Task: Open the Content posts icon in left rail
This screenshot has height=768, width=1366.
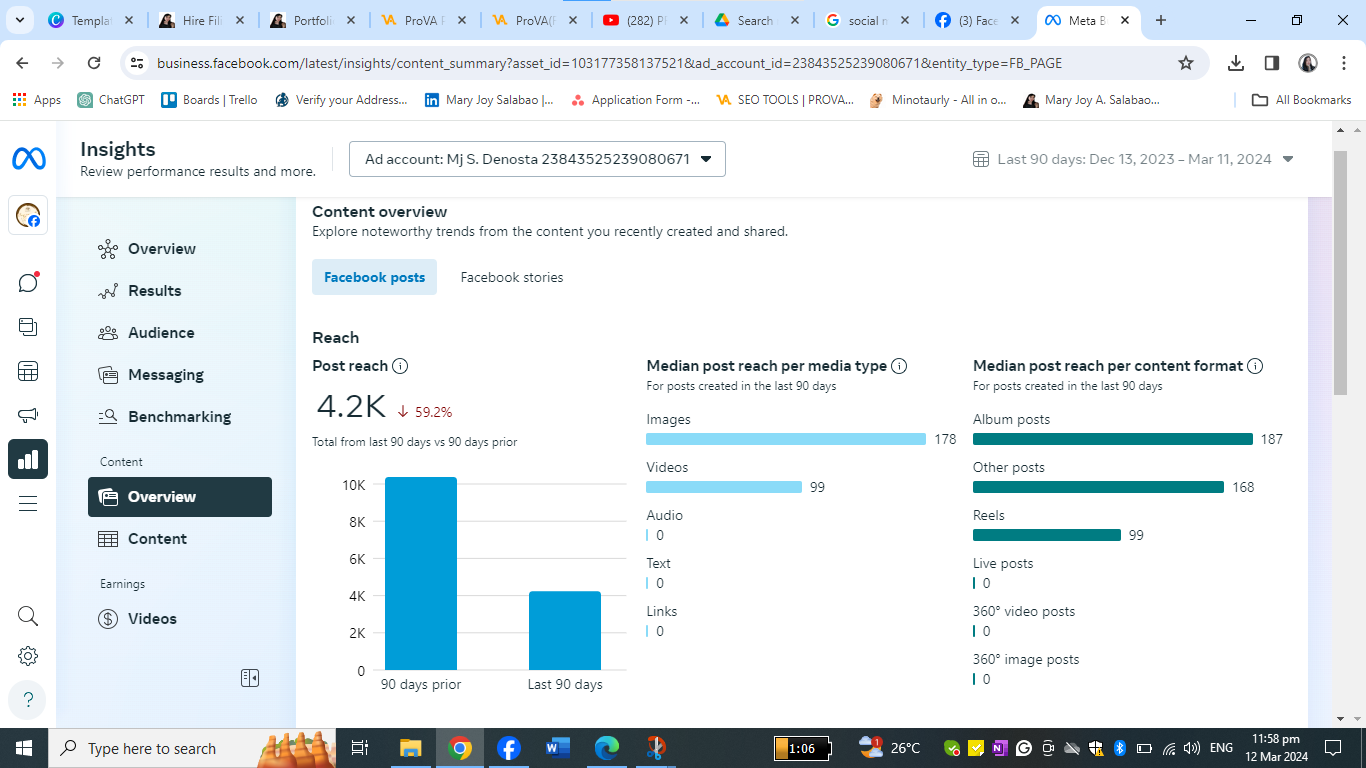Action: click(x=28, y=327)
